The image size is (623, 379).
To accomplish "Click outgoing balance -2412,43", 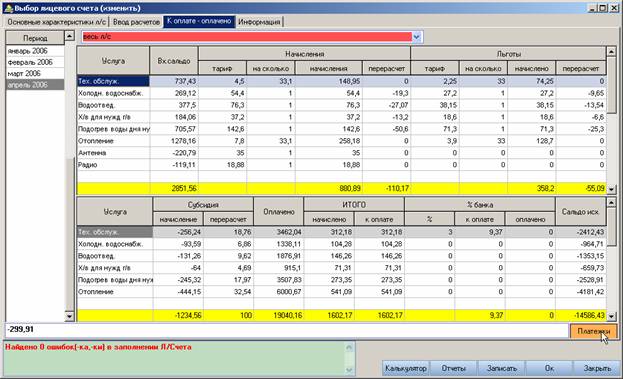I will [x=580, y=232].
